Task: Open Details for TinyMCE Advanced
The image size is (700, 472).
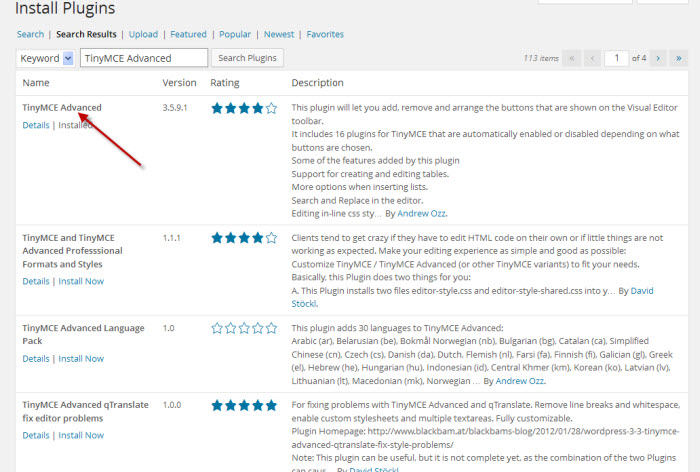Action: (36, 125)
